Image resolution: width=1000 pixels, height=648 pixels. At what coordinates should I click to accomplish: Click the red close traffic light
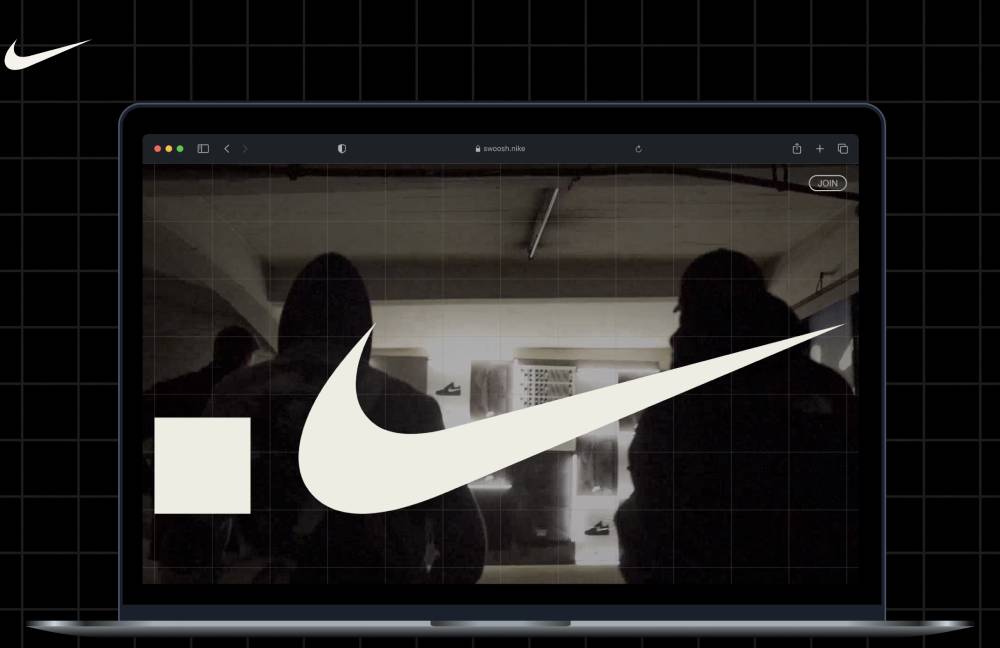click(158, 148)
